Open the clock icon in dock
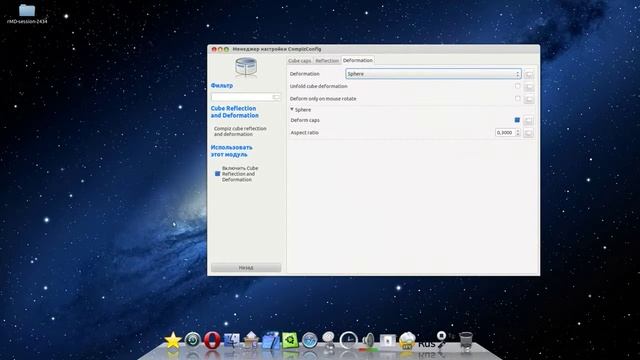Screen dimensions: 640x360 tap(348, 340)
